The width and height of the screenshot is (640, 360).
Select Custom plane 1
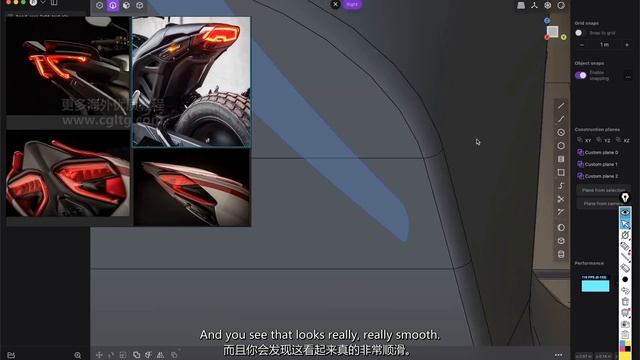pyautogui.click(x=598, y=164)
